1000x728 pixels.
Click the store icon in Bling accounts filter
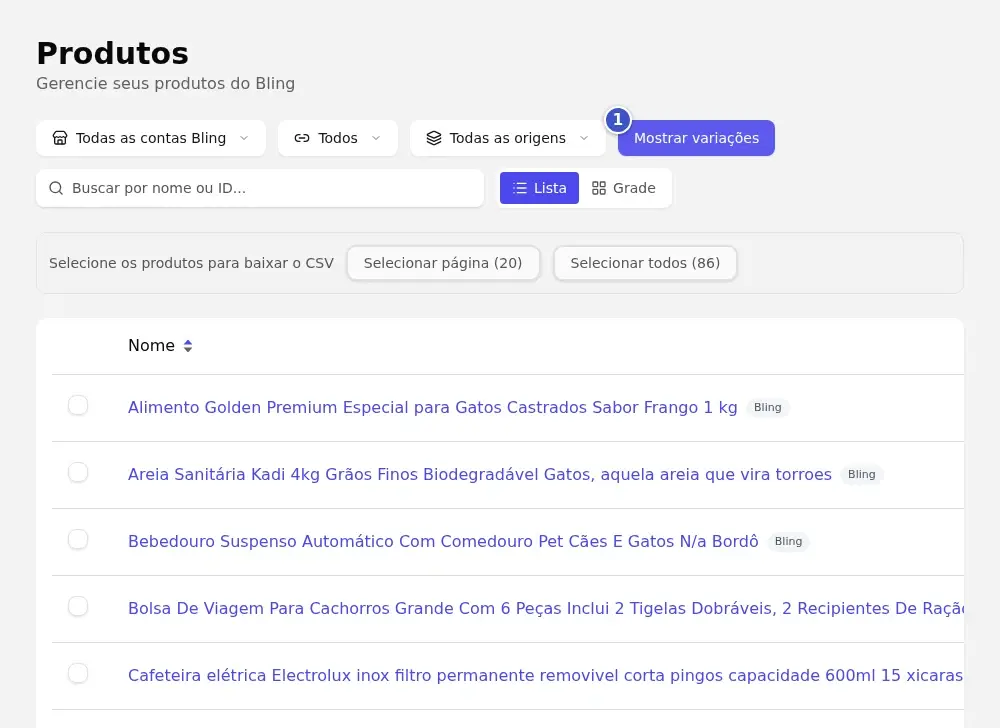[60, 138]
